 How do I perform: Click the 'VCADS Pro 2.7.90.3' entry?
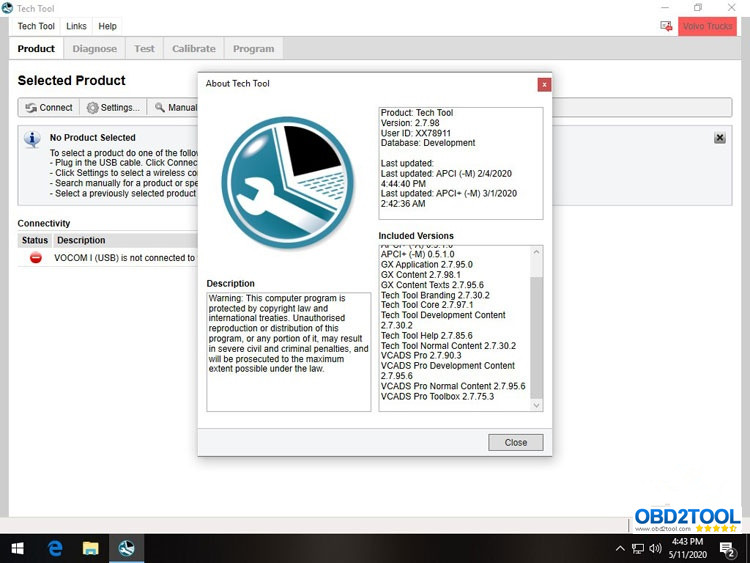pyautogui.click(x=421, y=355)
